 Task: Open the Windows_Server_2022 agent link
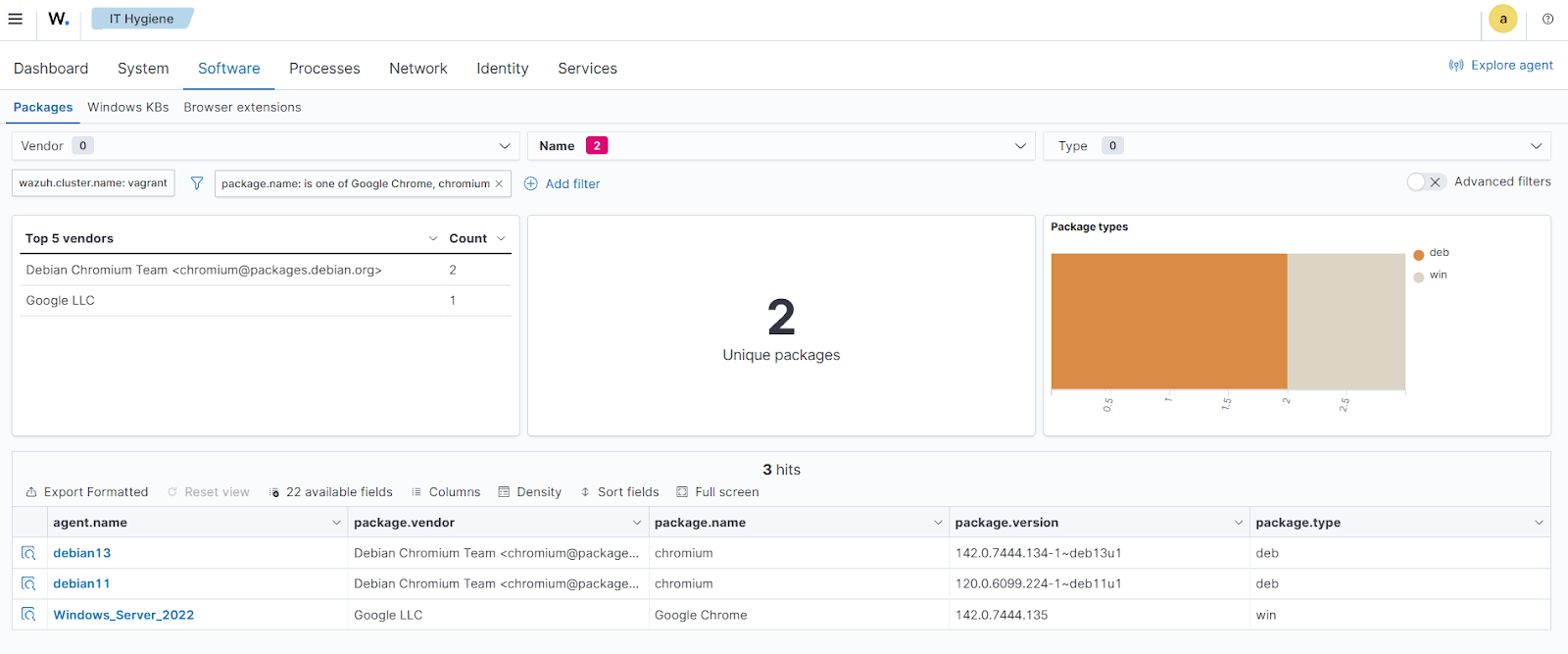(123, 615)
